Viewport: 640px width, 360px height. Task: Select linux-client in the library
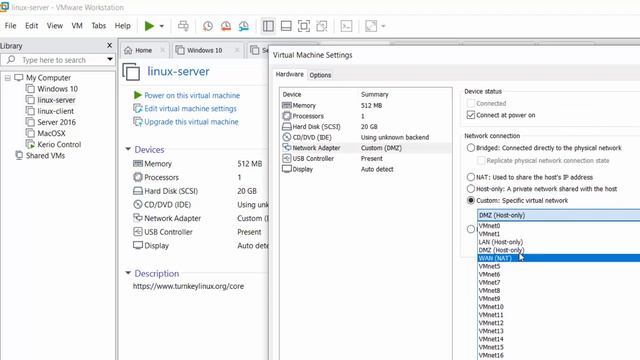56,111
